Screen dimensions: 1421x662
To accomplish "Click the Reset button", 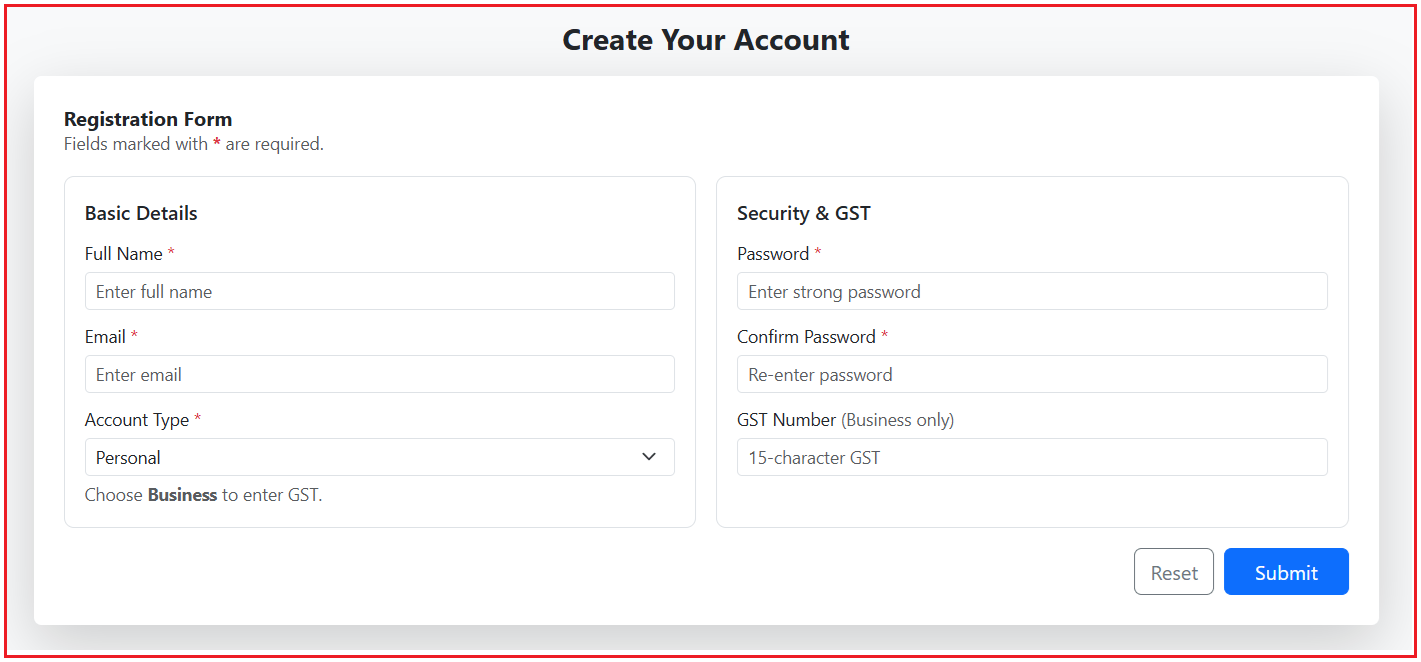I will coord(1173,571).
